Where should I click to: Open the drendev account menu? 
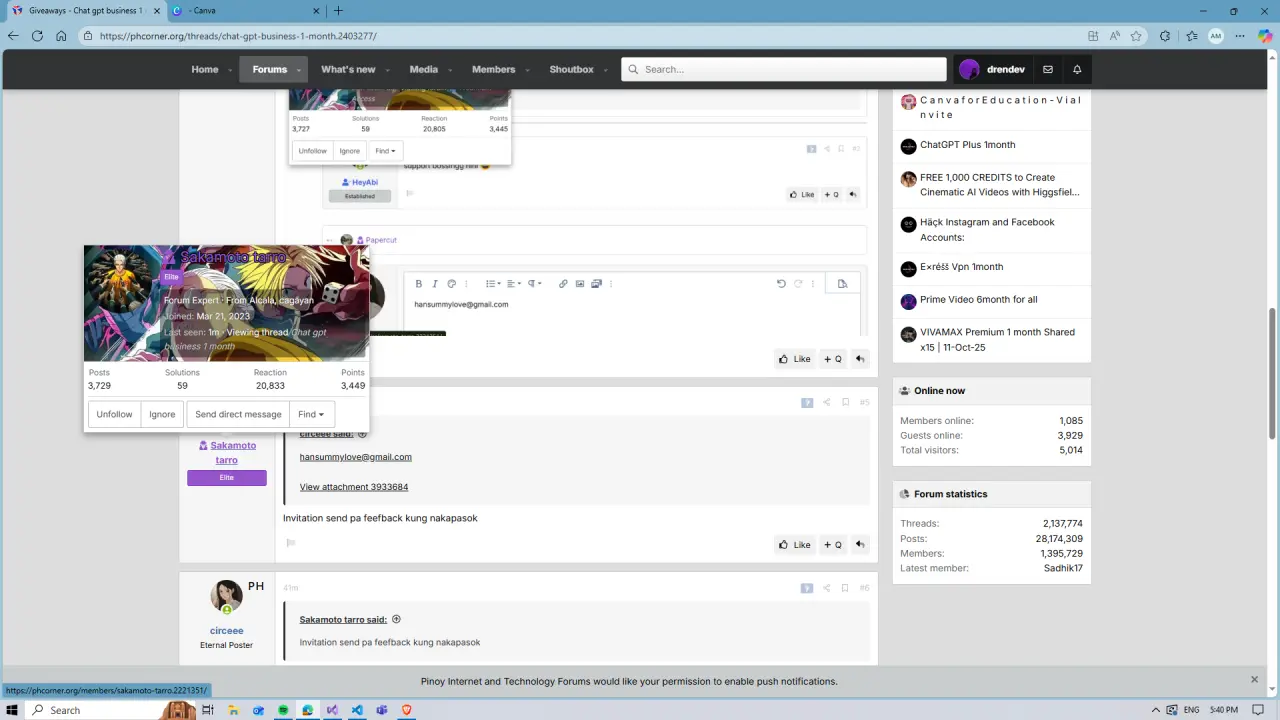(992, 69)
